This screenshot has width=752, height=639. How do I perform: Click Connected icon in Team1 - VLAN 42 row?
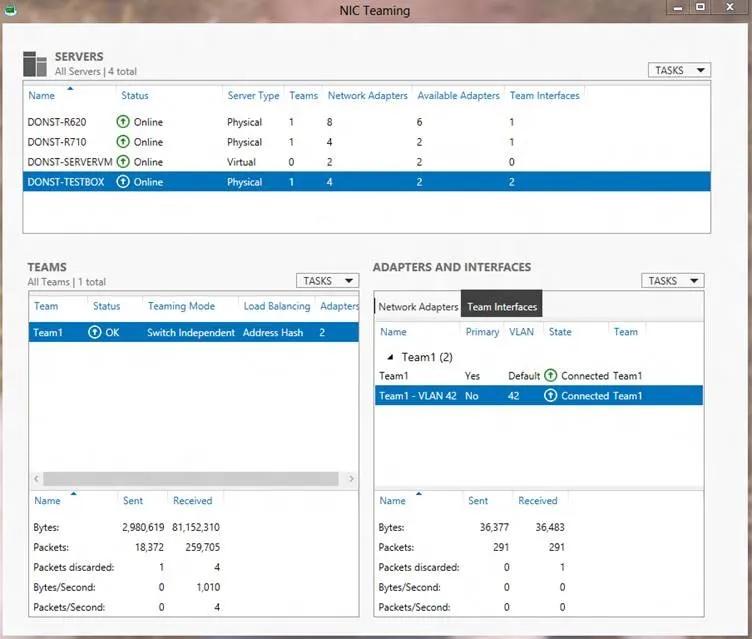[551, 395]
